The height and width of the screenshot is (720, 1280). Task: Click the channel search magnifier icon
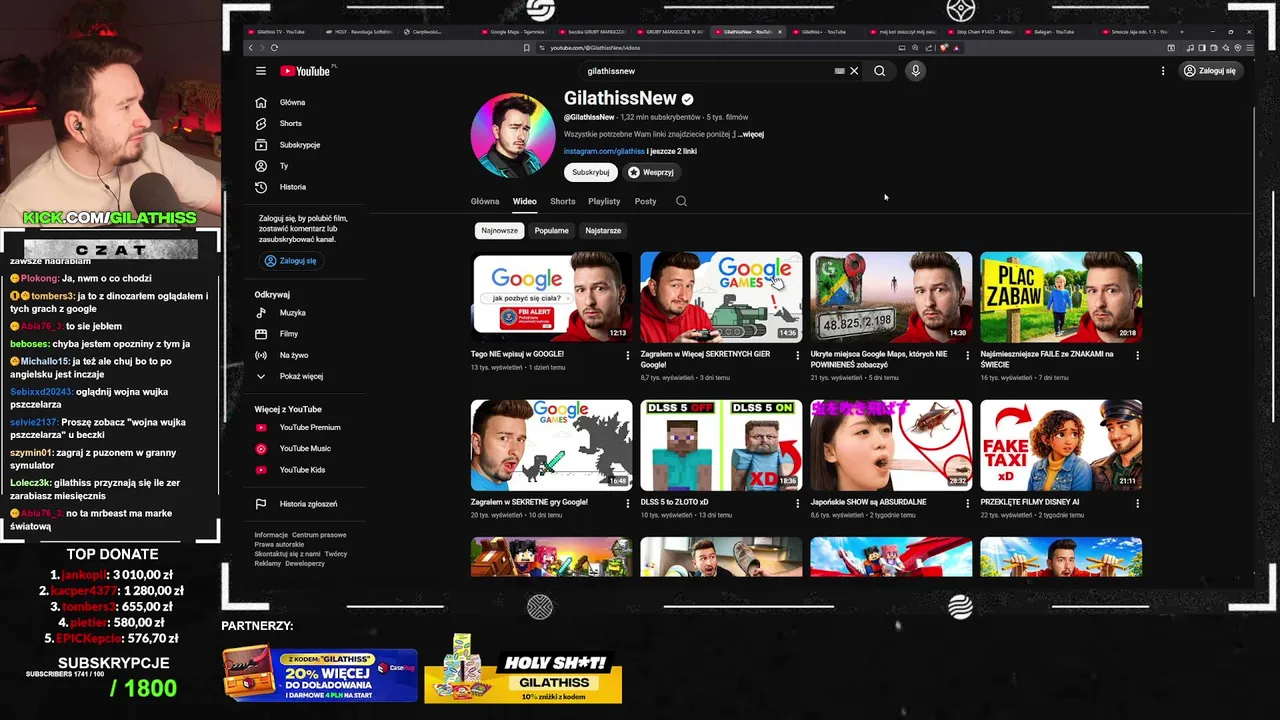click(681, 201)
